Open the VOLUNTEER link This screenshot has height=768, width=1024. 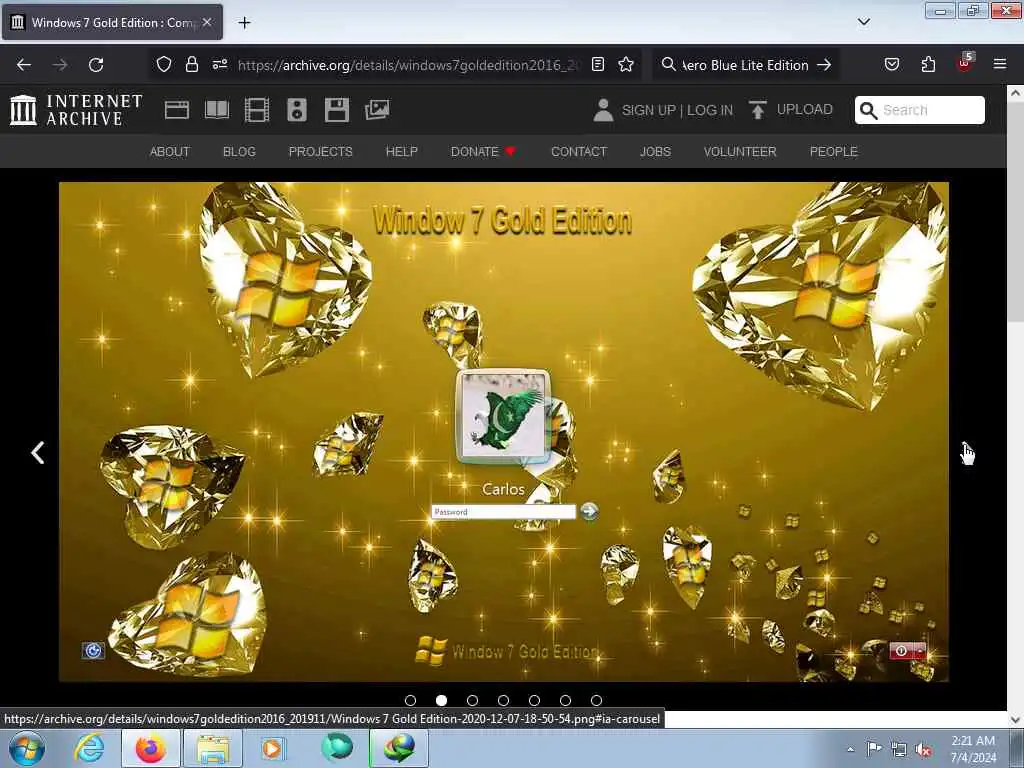[x=740, y=152]
